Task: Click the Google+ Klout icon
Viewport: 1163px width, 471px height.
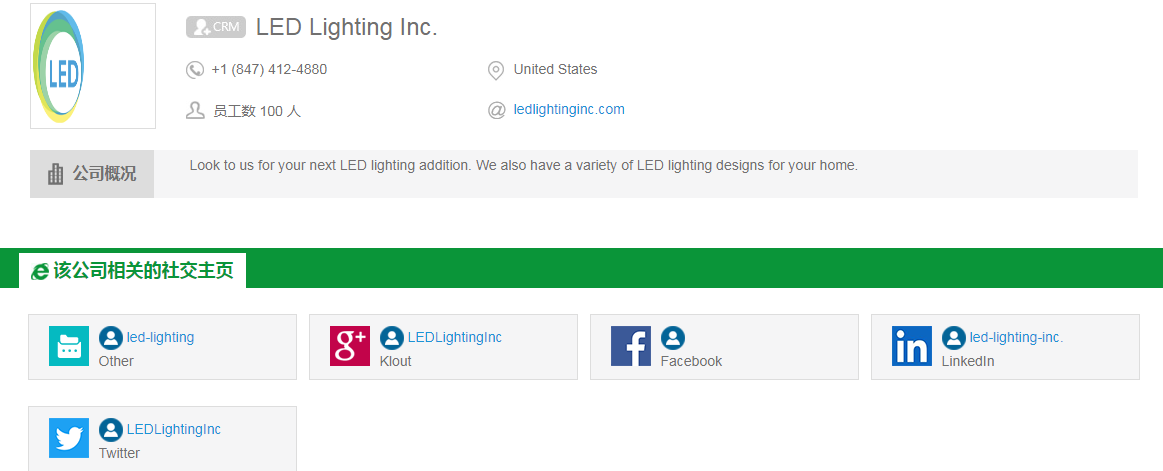Action: click(350, 346)
